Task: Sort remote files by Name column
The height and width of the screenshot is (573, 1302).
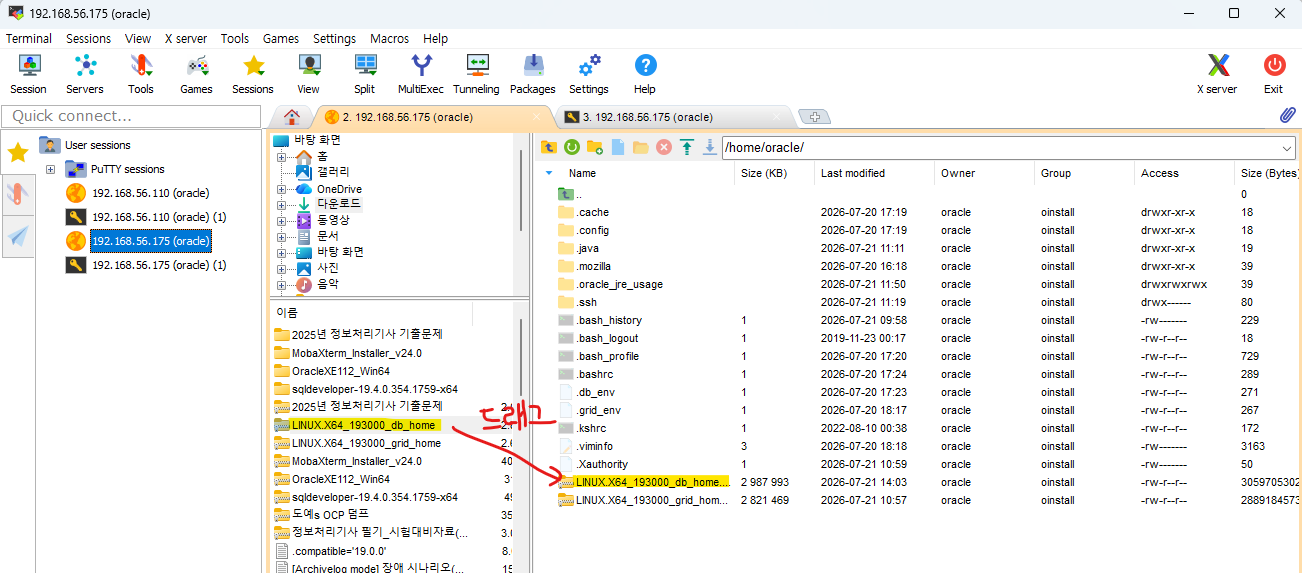Action: click(x=582, y=173)
